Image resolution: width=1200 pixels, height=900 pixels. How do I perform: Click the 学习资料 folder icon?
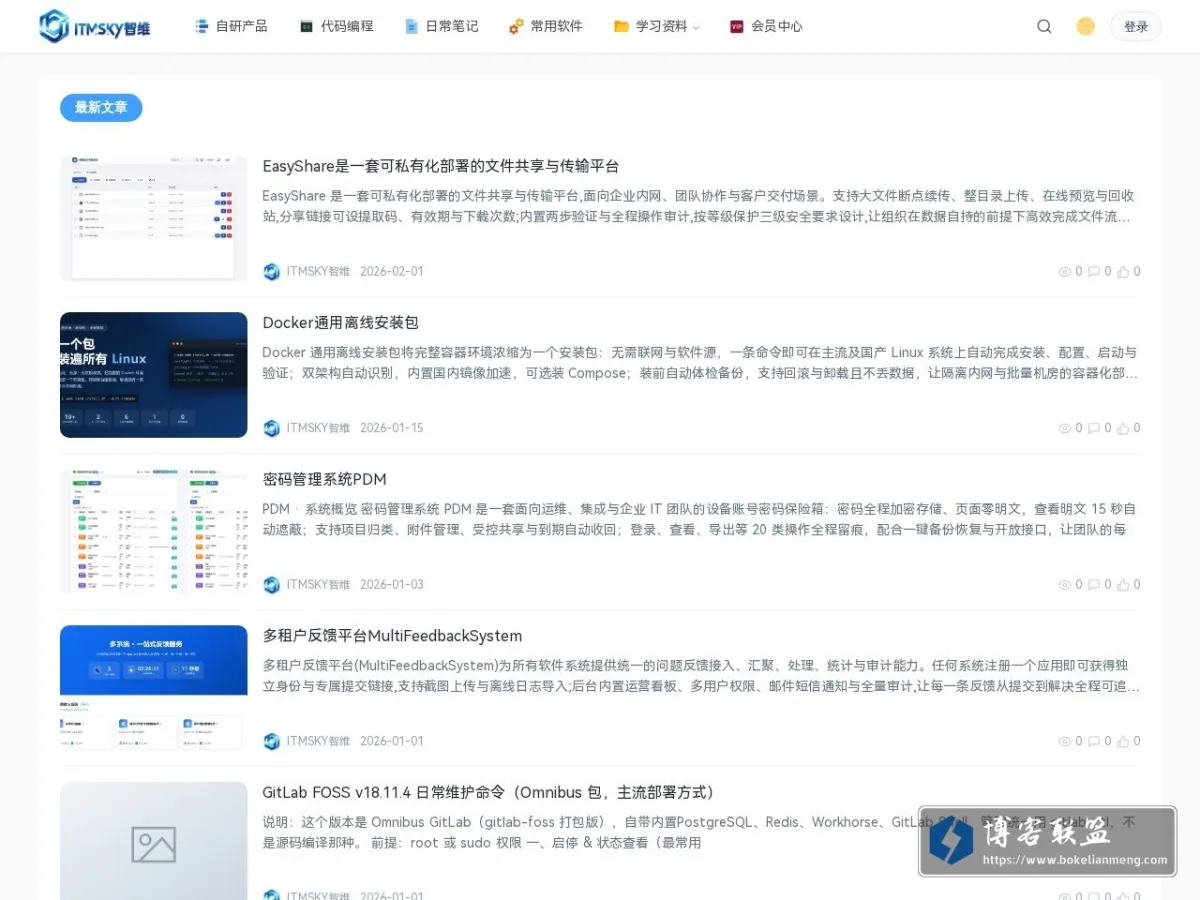point(621,27)
